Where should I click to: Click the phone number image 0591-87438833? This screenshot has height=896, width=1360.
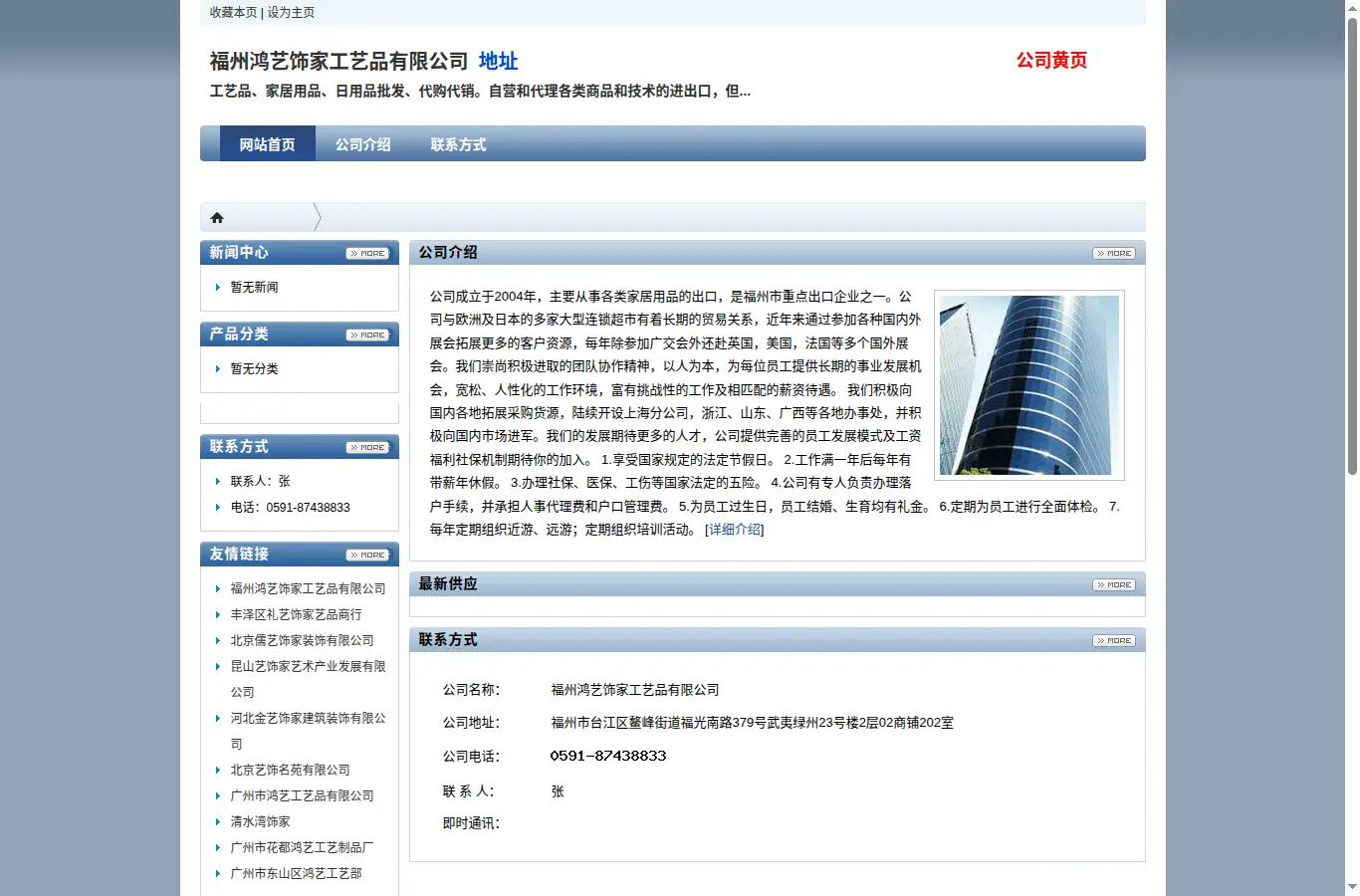[x=608, y=756]
